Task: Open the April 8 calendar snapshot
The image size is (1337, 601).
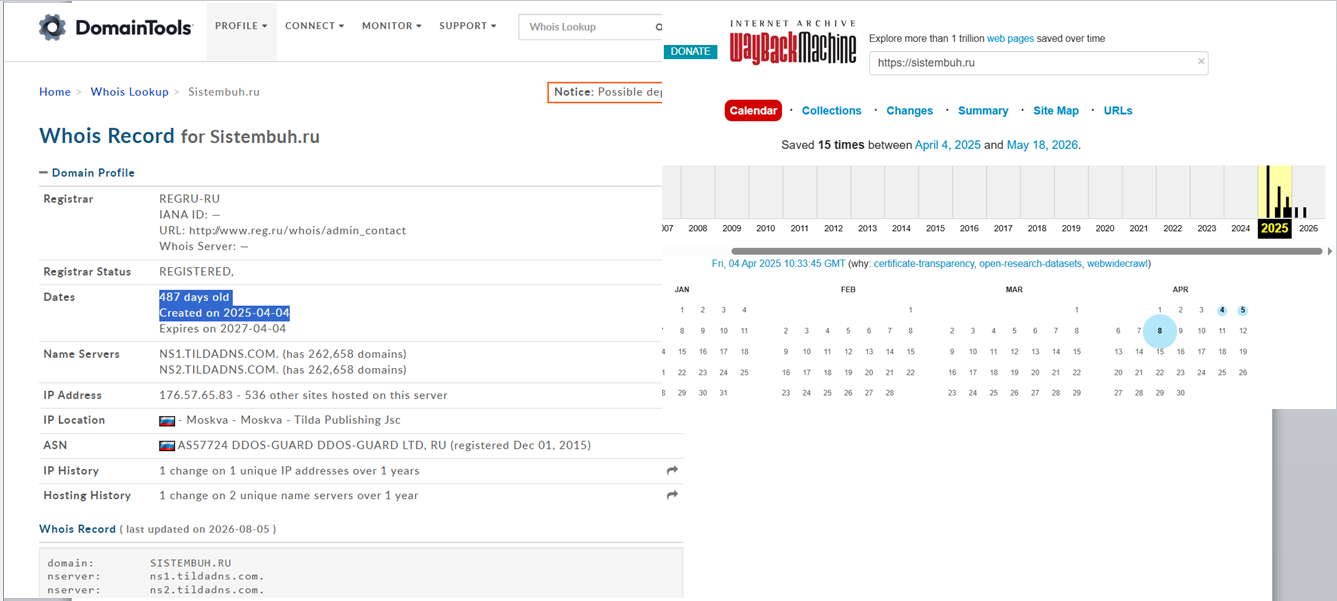Action: (x=1160, y=331)
